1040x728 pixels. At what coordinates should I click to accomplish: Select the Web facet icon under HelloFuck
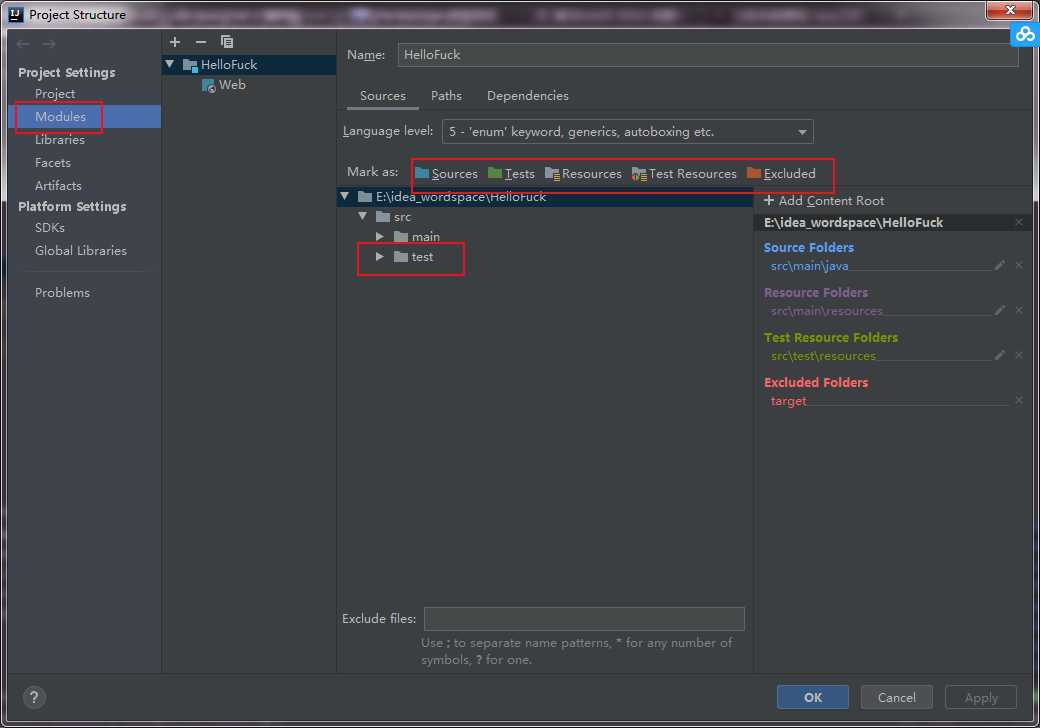[x=208, y=86]
